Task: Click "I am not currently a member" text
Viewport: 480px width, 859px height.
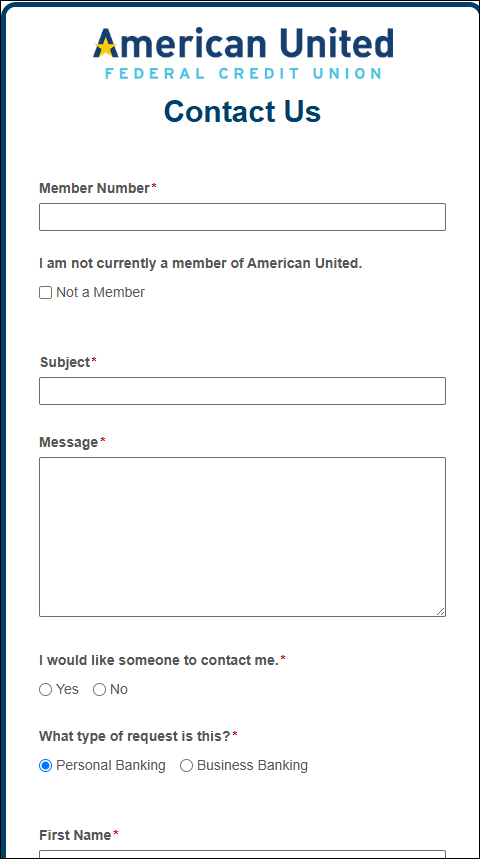Action: click(x=201, y=264)
